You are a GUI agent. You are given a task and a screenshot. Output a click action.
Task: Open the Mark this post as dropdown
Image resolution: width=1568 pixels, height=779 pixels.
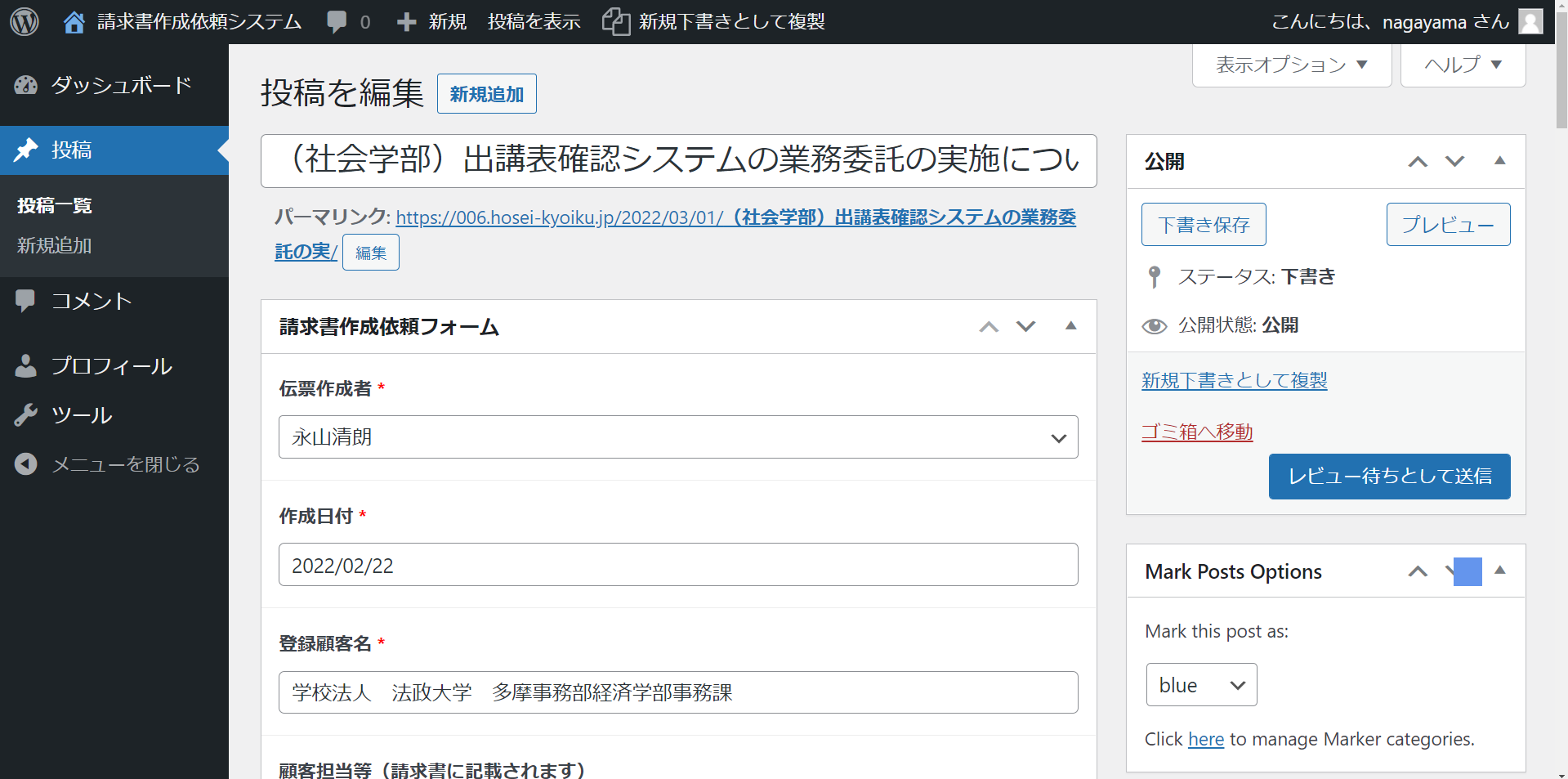pos(1200,685)
